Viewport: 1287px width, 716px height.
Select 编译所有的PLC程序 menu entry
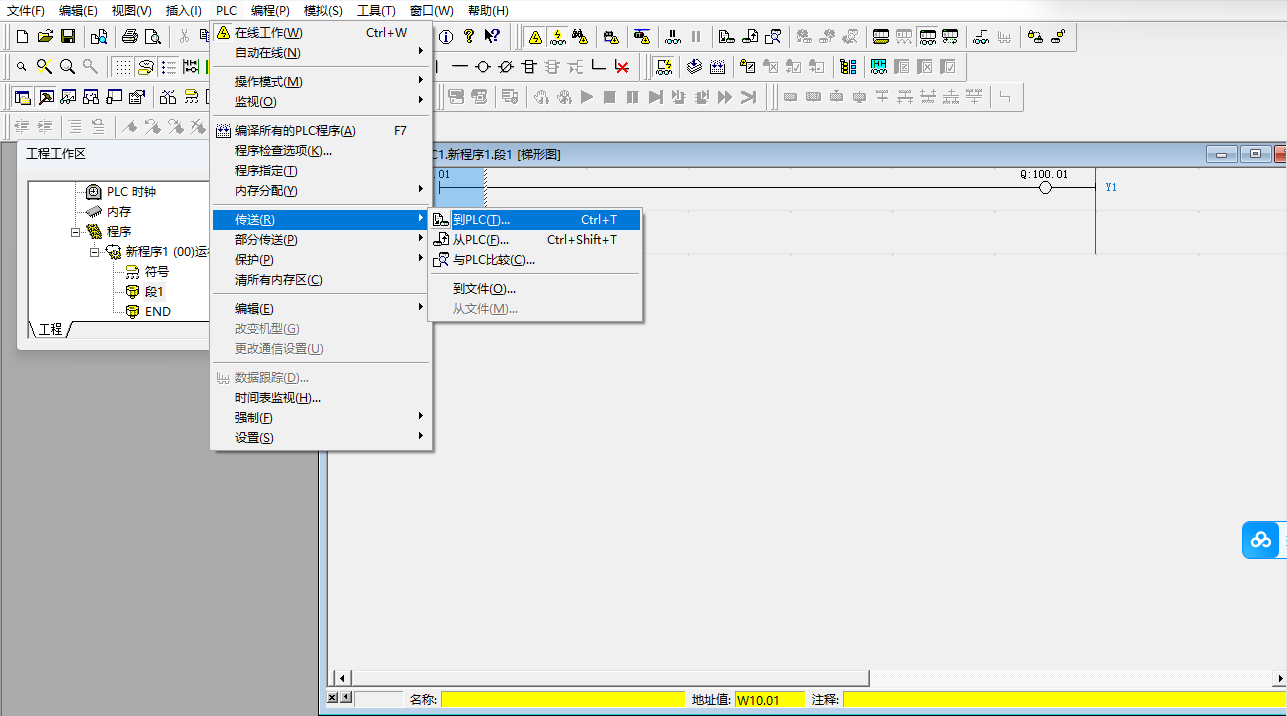(x=322, y=131)
